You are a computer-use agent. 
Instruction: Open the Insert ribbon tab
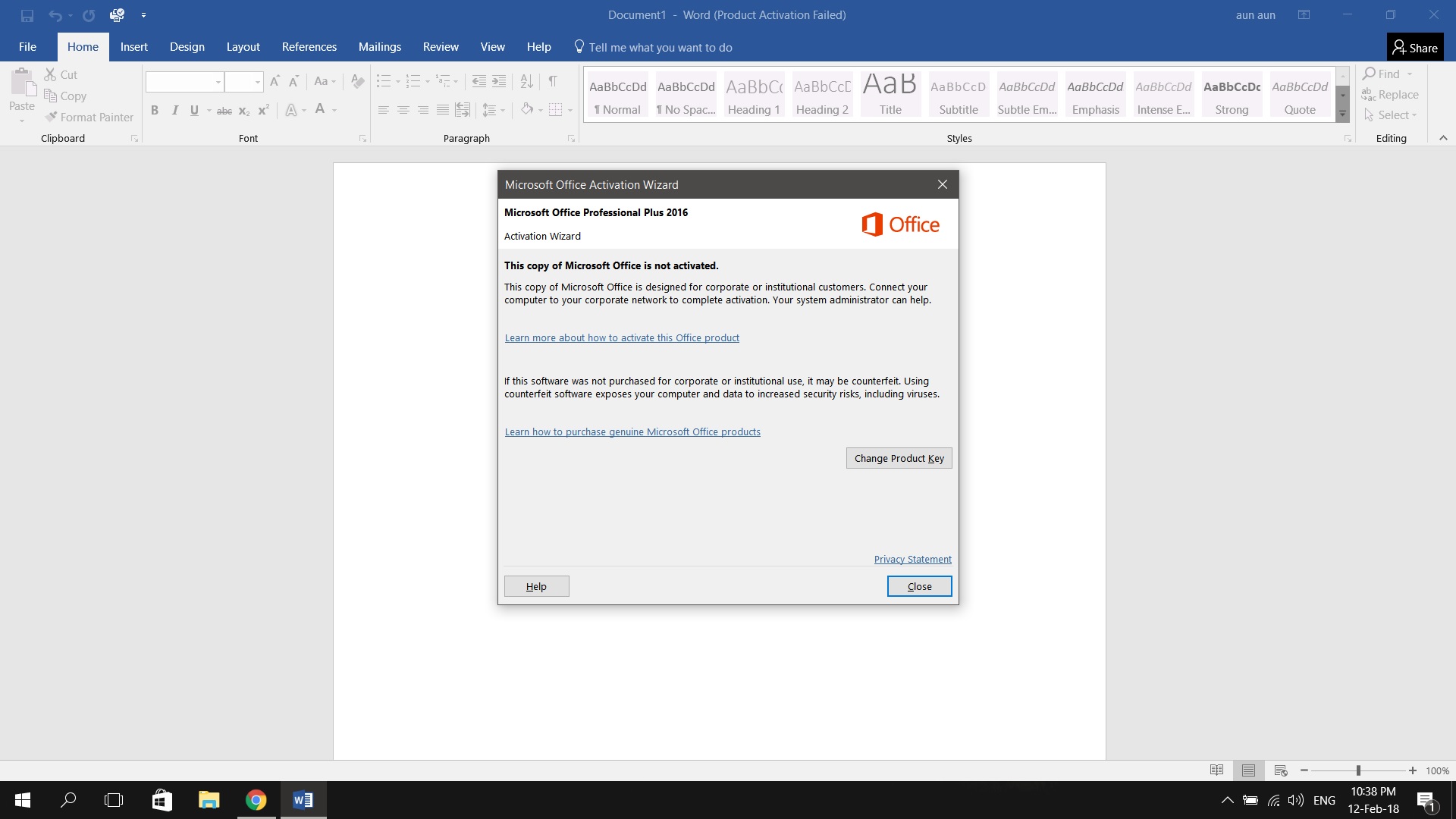click(x=133, y=47)
